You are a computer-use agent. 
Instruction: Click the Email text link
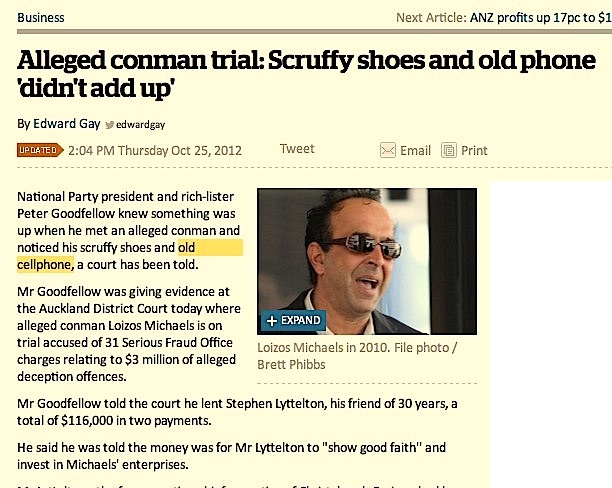(415, 150)
